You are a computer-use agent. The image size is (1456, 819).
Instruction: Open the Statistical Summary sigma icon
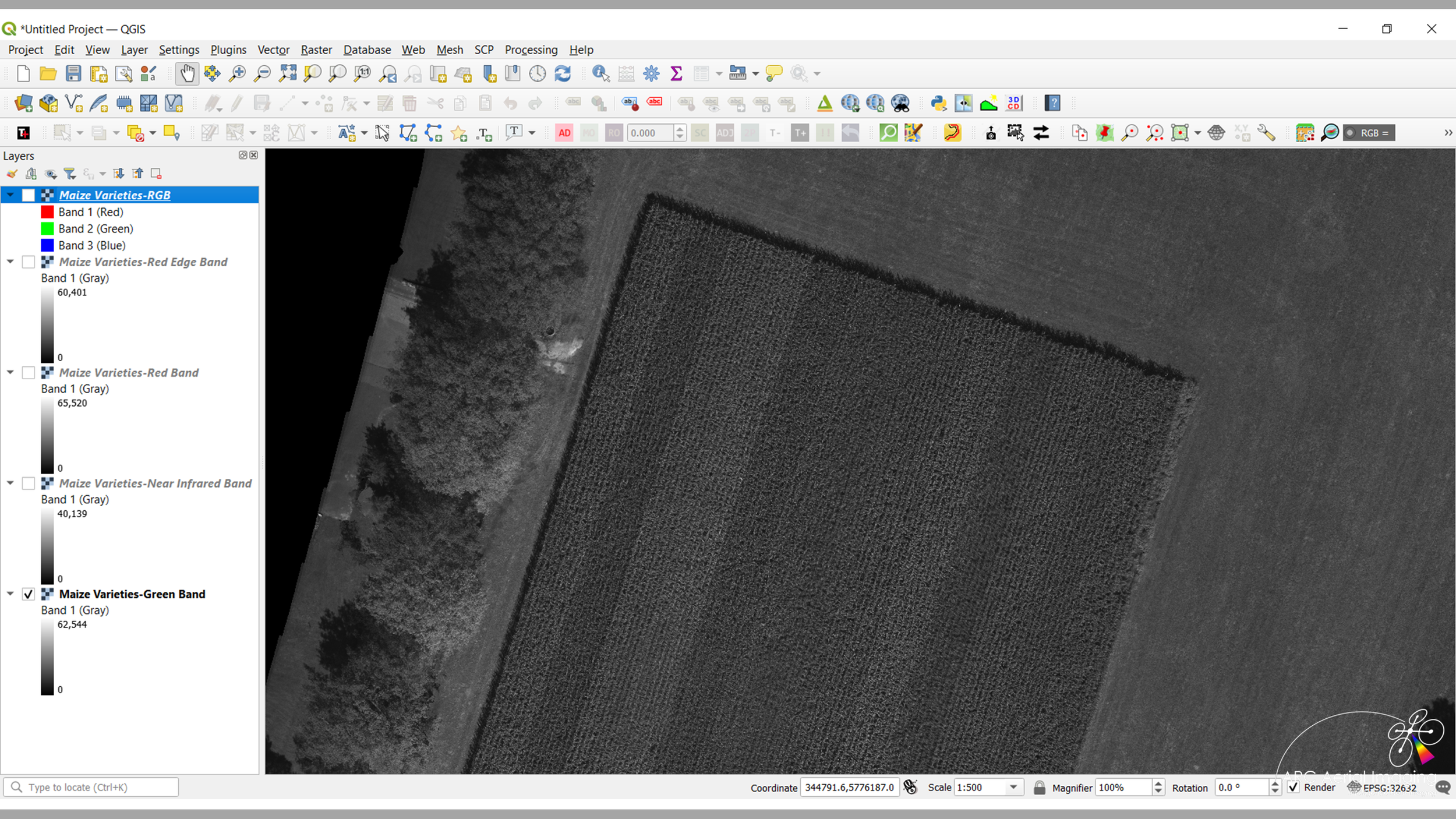[676, 73]
